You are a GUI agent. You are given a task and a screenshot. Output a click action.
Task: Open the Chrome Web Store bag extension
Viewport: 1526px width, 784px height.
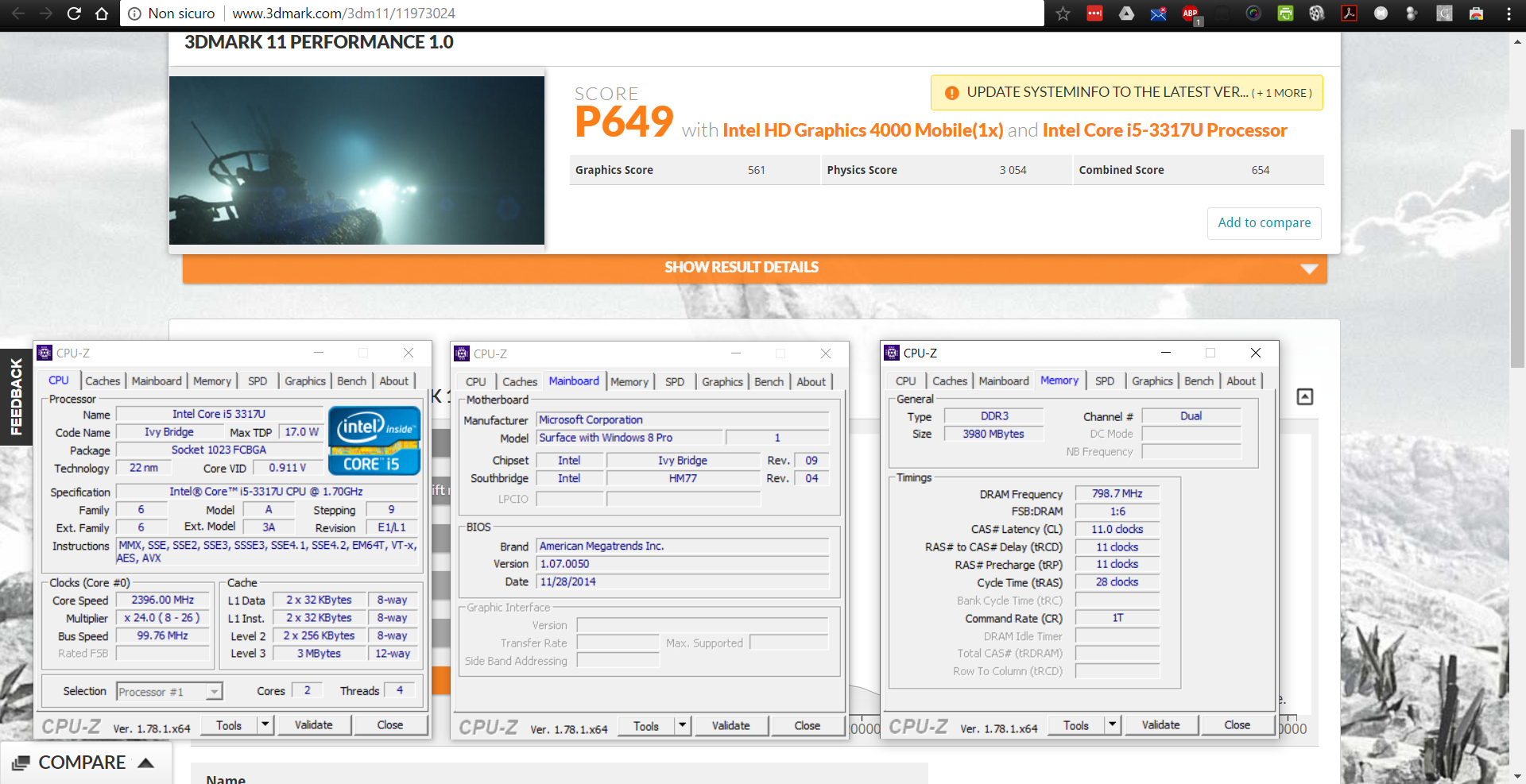pyautogui.click(x=1476, y=14)
